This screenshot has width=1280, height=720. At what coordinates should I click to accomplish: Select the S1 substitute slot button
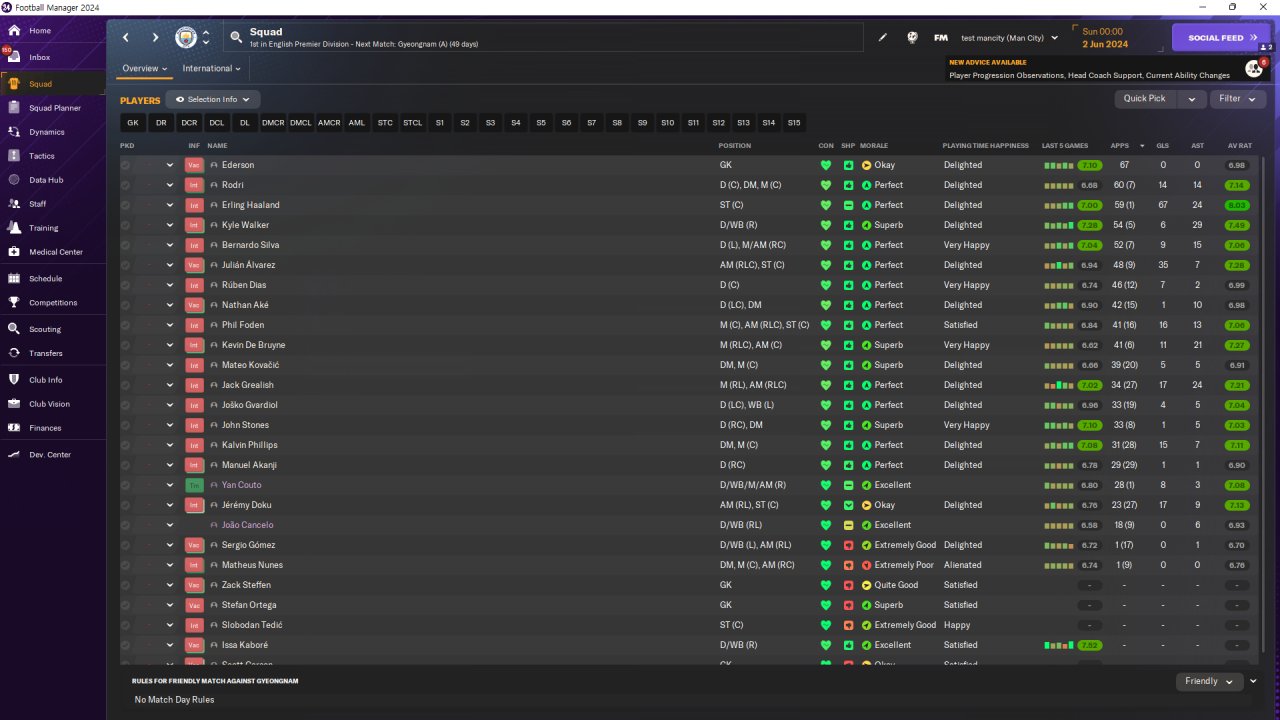point(439,123)
